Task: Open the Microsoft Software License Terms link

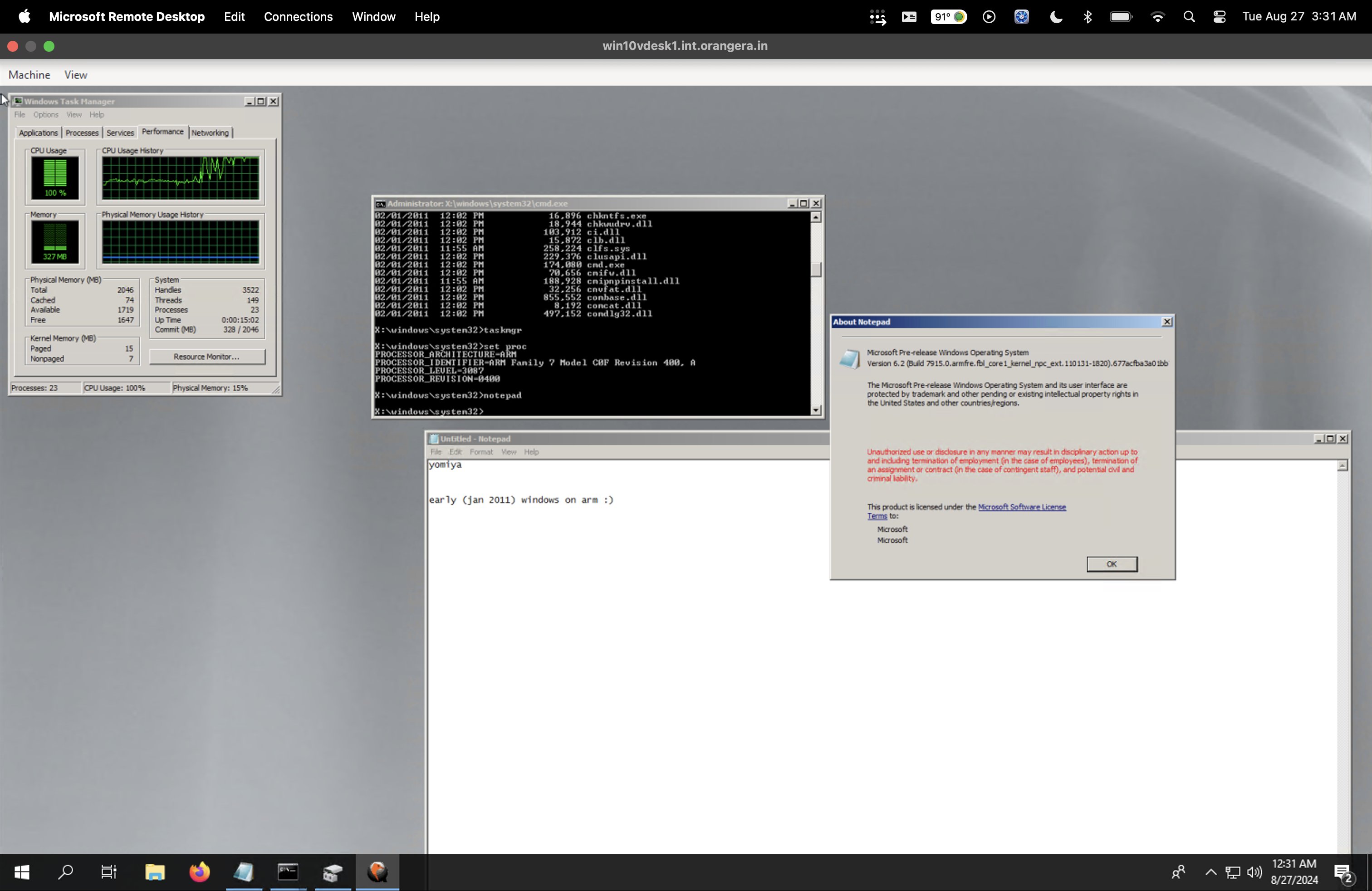Action: (1021, 507)
